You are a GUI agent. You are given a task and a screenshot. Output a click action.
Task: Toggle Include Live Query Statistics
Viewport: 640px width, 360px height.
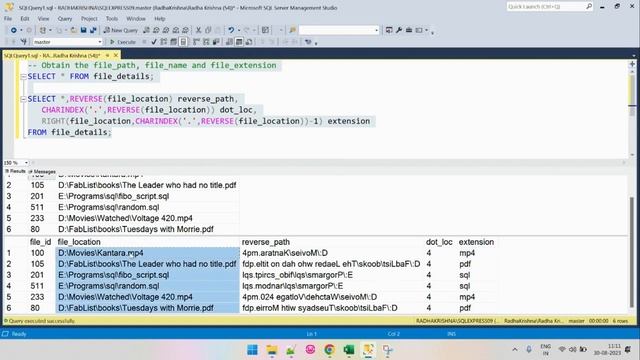click(206, 42)
